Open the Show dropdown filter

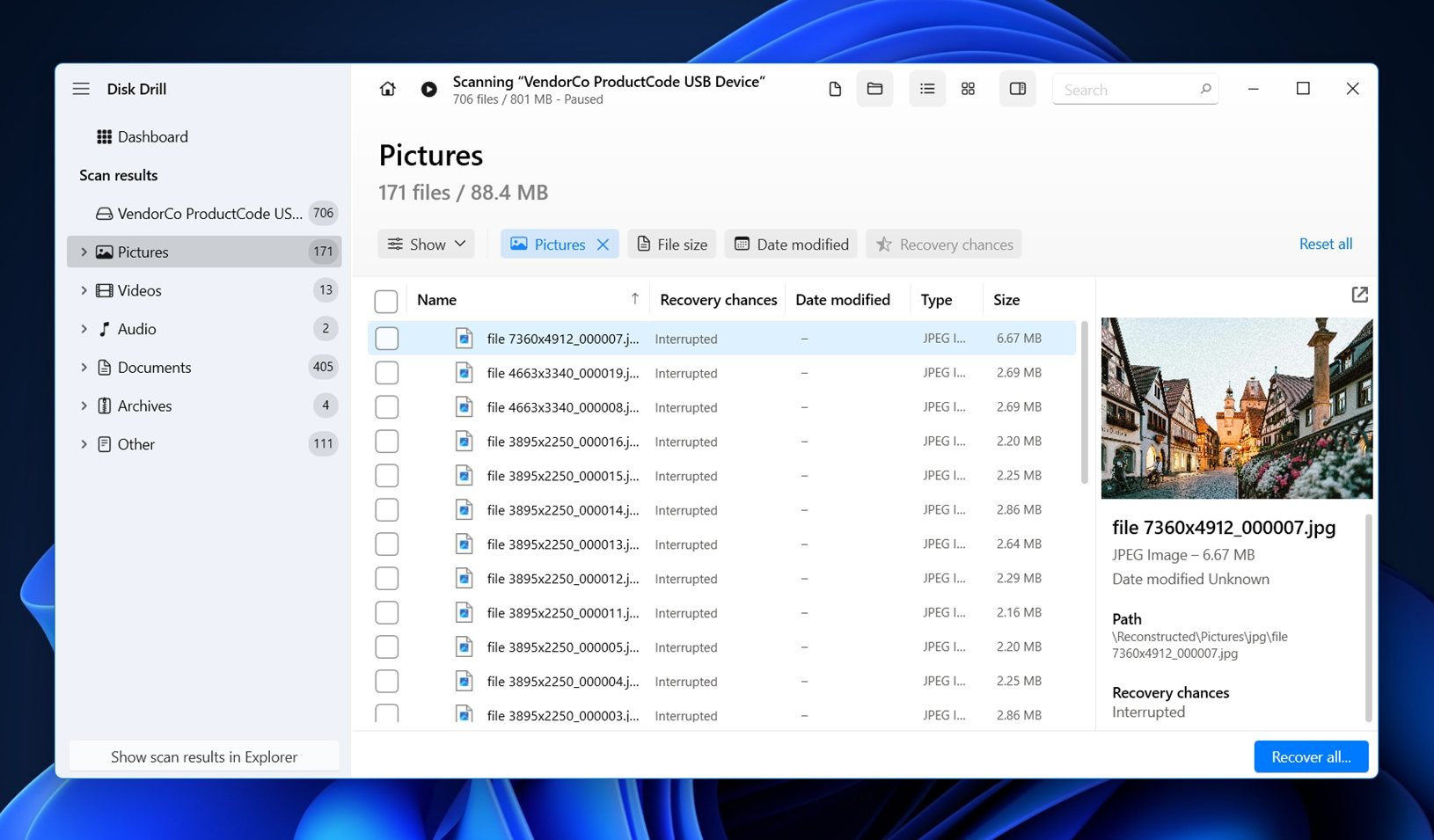tap(427, 245)
